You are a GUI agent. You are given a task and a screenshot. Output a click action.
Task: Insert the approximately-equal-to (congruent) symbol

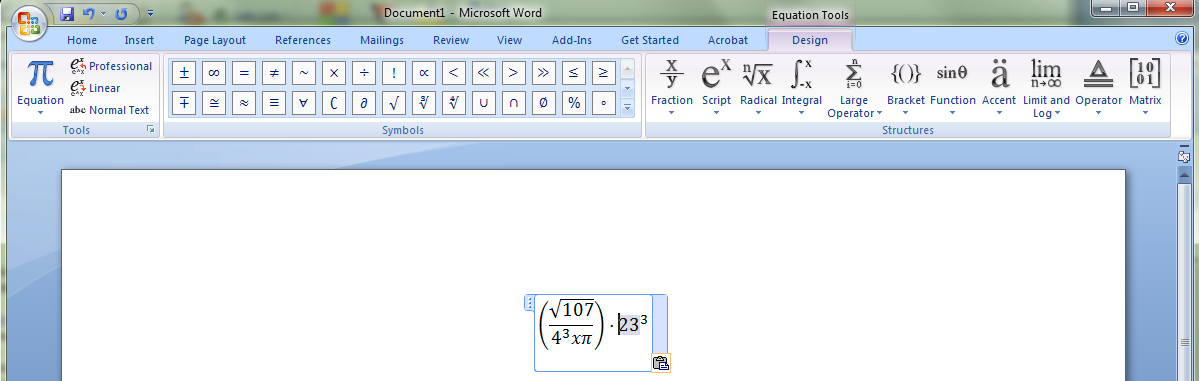click(x=214, y=103)
